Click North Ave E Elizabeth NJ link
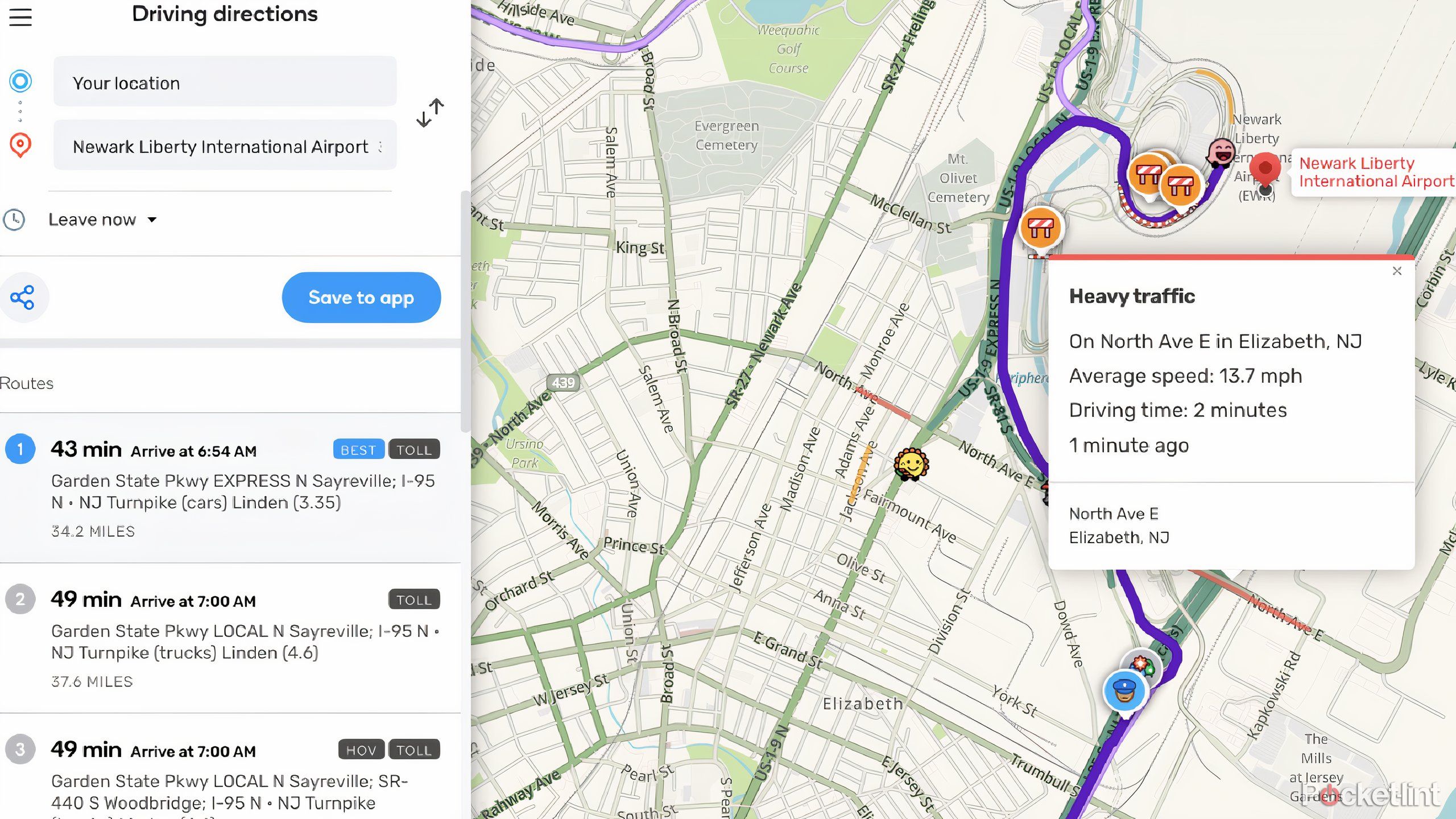Image resolution: width=1456 pixels, height=819 pixels. 1118,525
